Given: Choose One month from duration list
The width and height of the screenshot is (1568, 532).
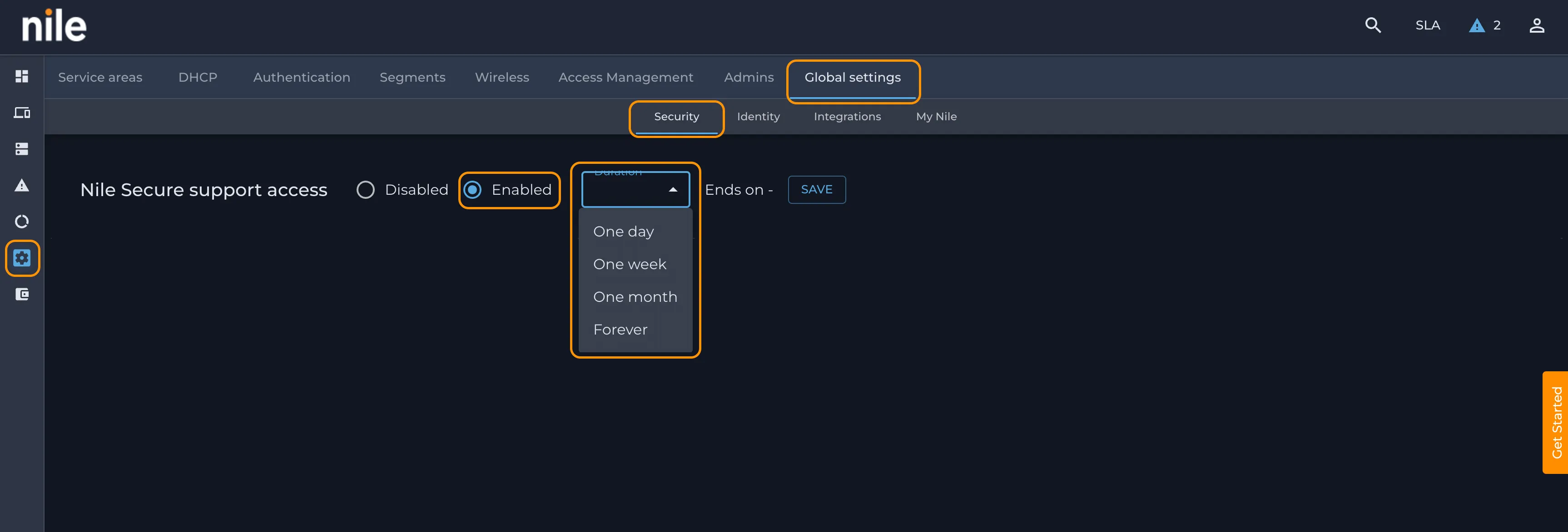Looking at the screenshot, I should (635, 297).
